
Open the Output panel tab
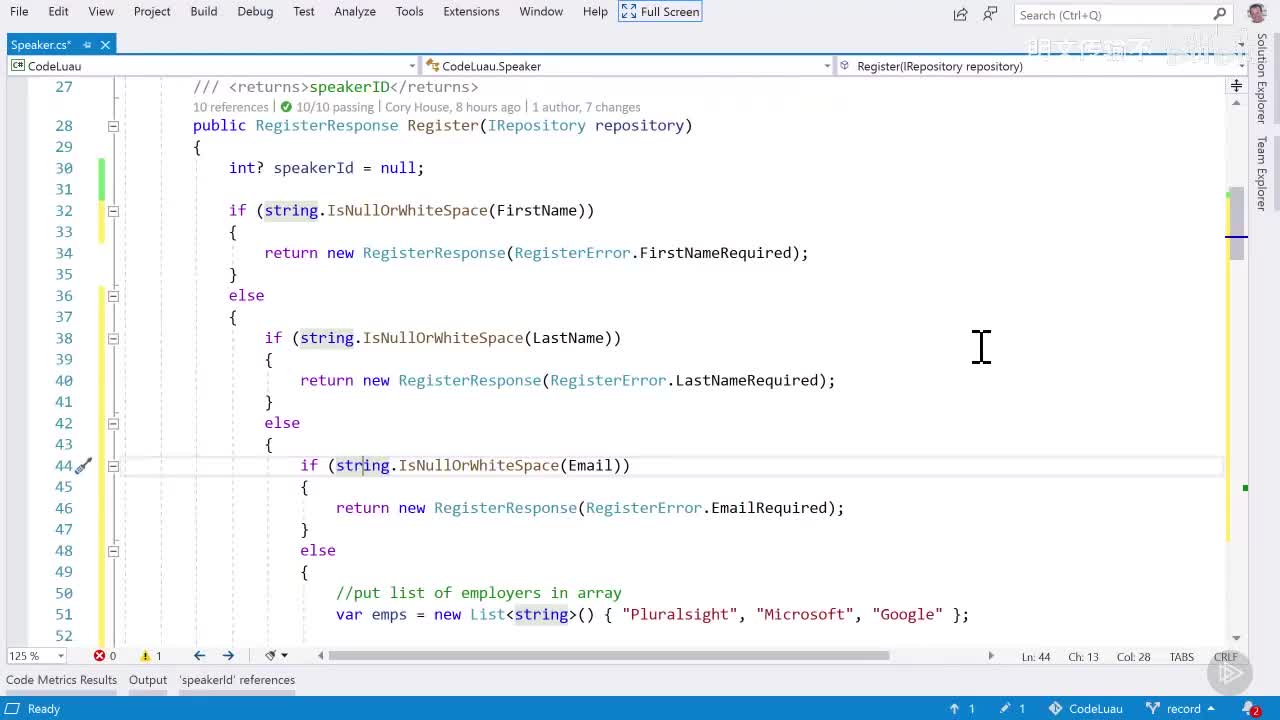click(148, 680)
